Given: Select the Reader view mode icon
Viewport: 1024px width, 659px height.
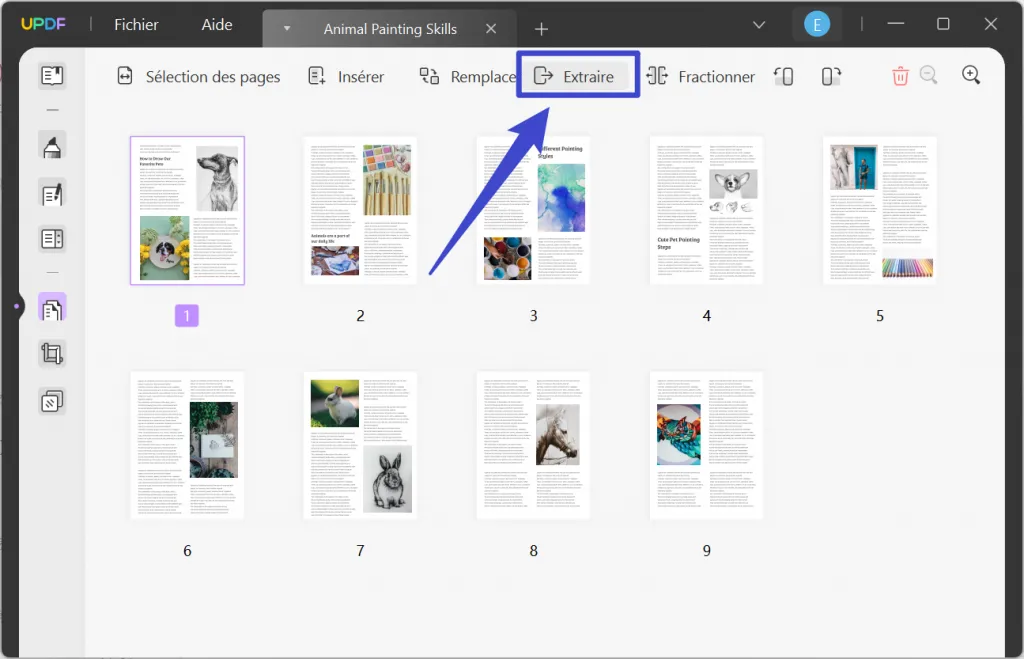Looking at the screenshot, I should pyautogui.click(x=52, y=74).
